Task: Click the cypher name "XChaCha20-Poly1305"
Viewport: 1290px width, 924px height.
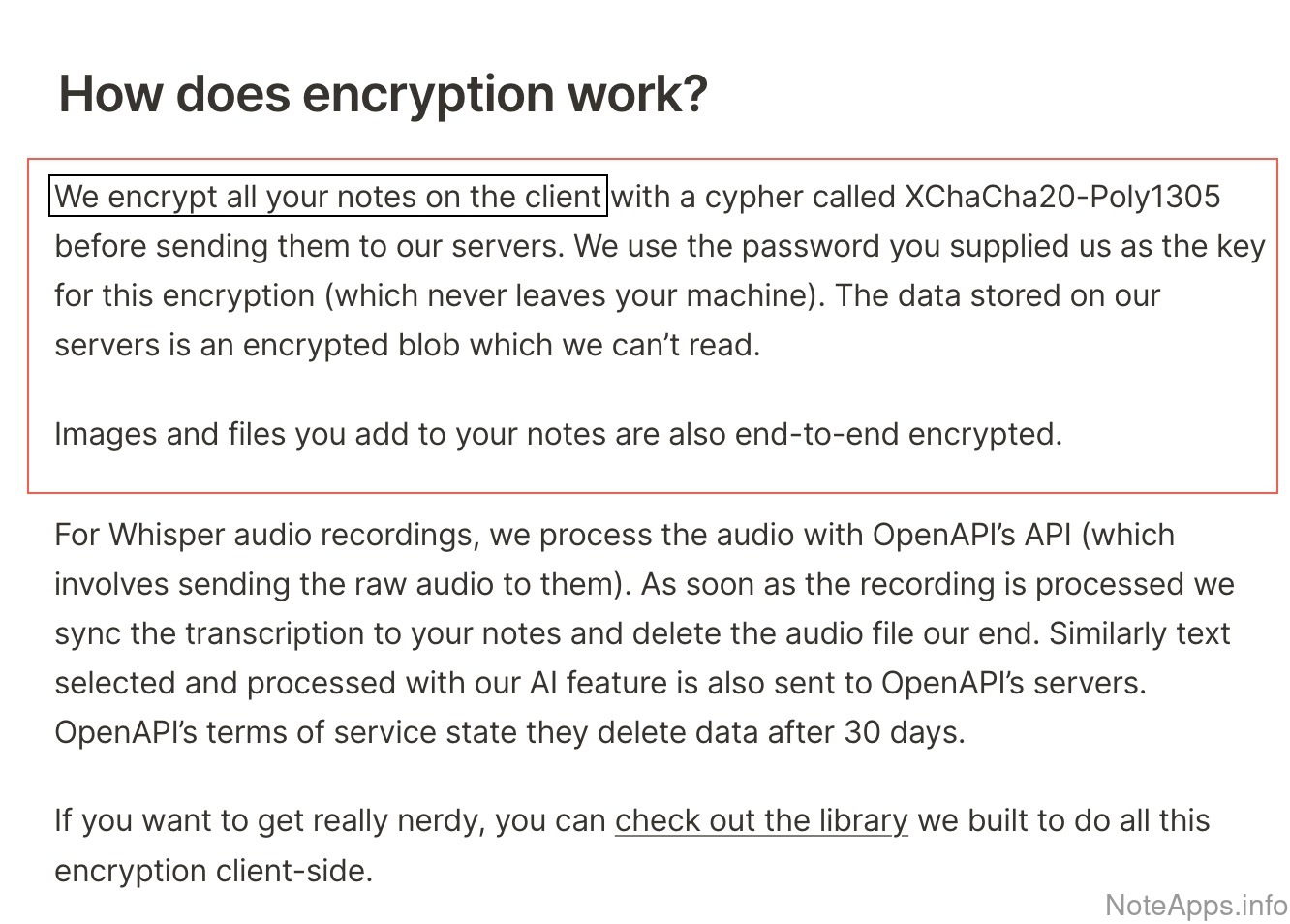Action: tap(1062, 197)
